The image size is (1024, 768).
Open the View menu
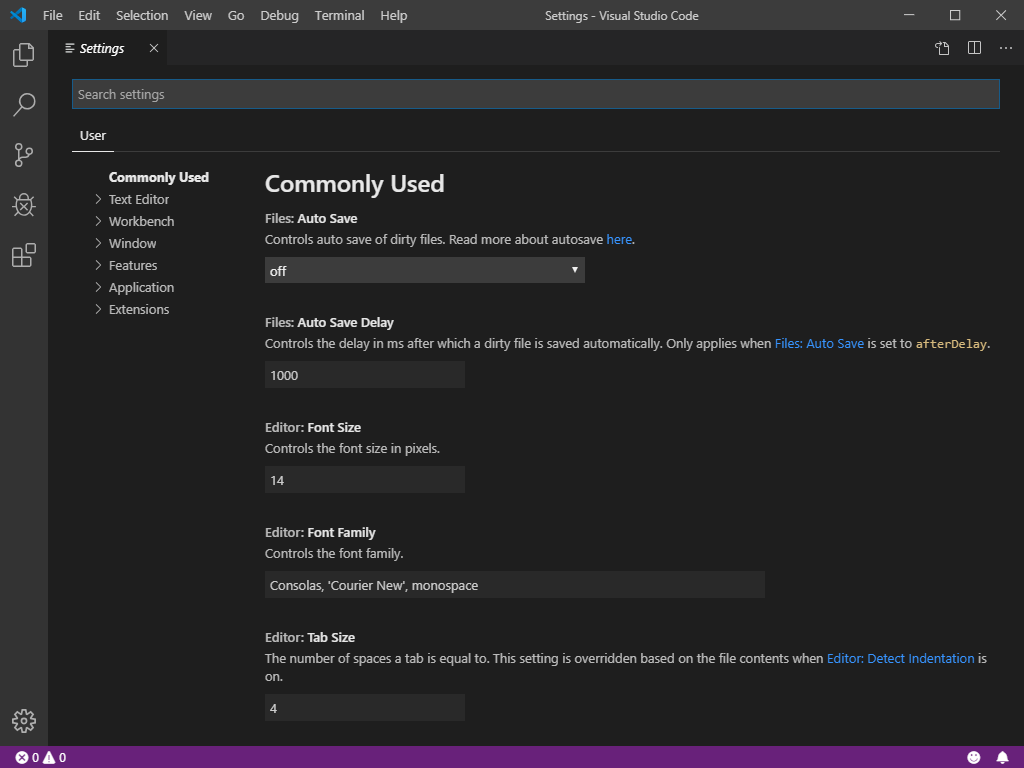198,16
